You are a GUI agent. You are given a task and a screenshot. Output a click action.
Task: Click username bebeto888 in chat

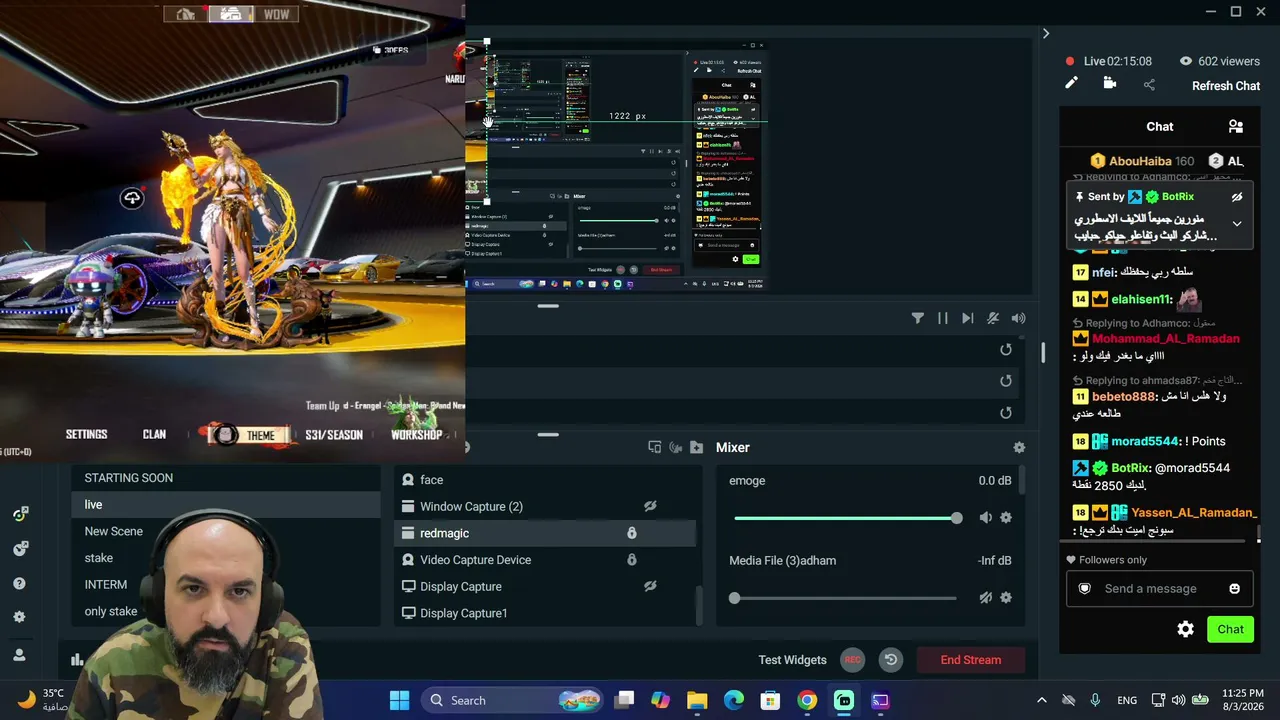coord(1123,397)
